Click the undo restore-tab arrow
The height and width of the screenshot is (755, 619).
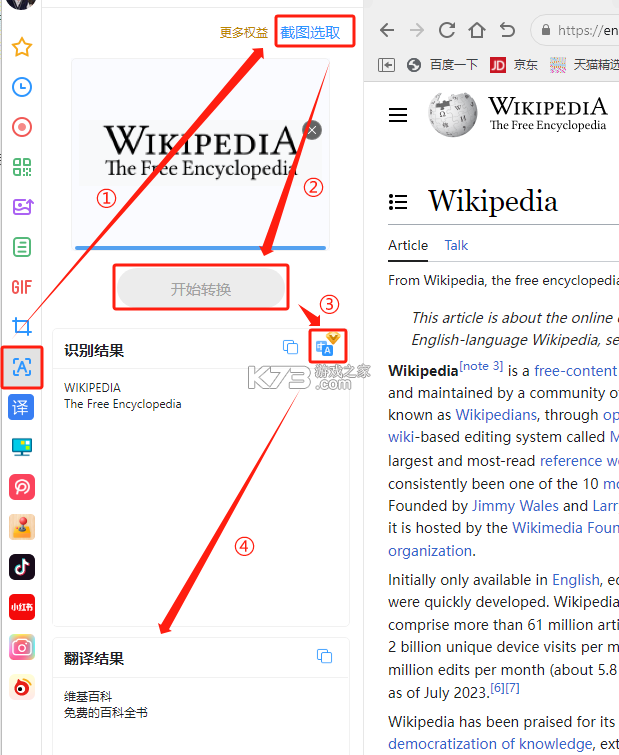[x=507, y=30]
